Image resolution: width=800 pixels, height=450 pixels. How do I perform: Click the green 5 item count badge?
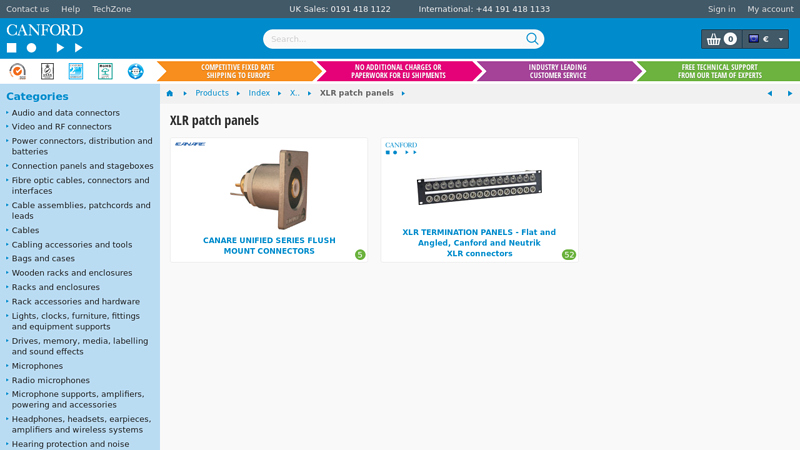pyautogui.click(x=360, y=255)
